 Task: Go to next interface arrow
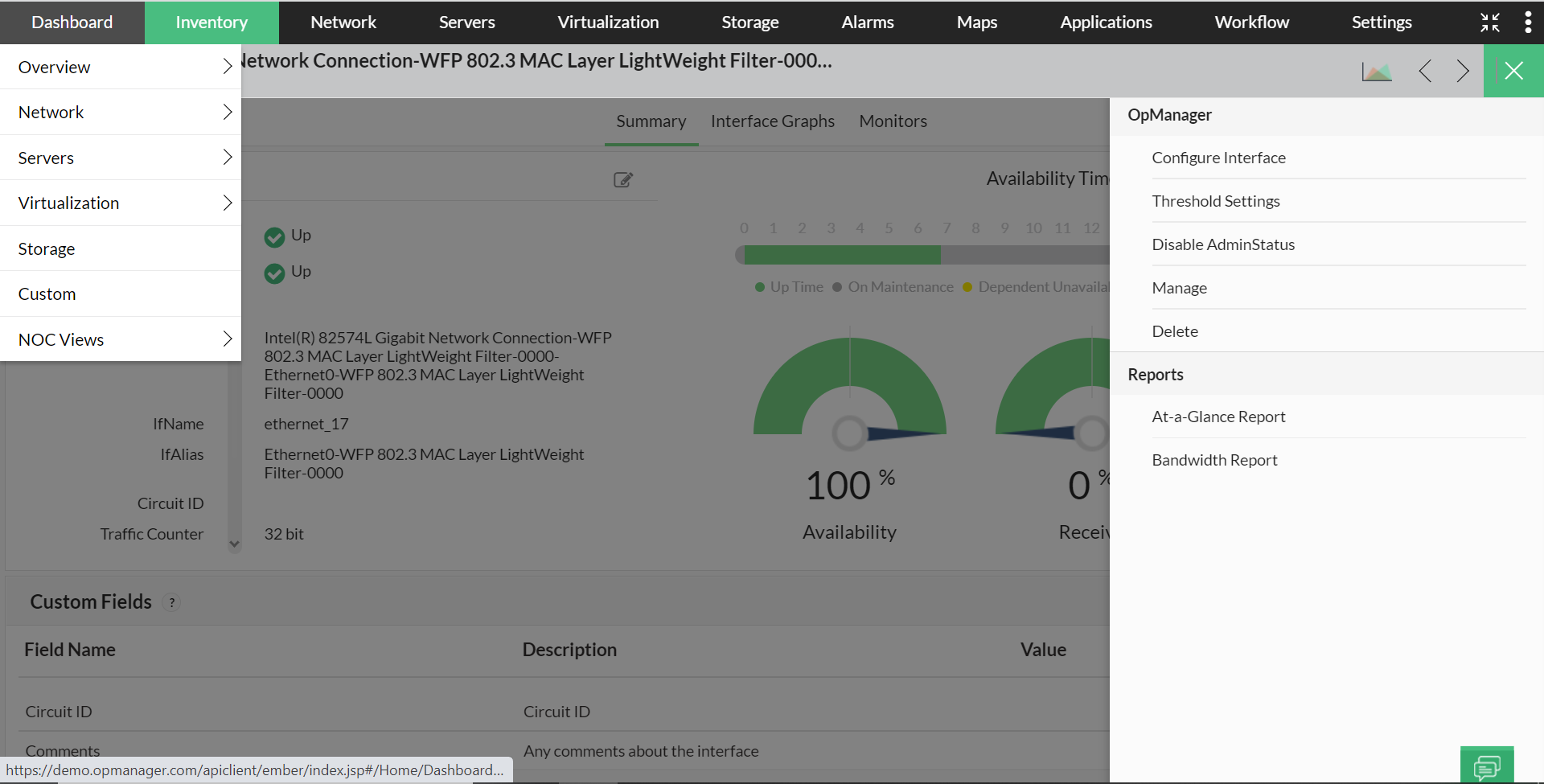[x=1463, y=71]
